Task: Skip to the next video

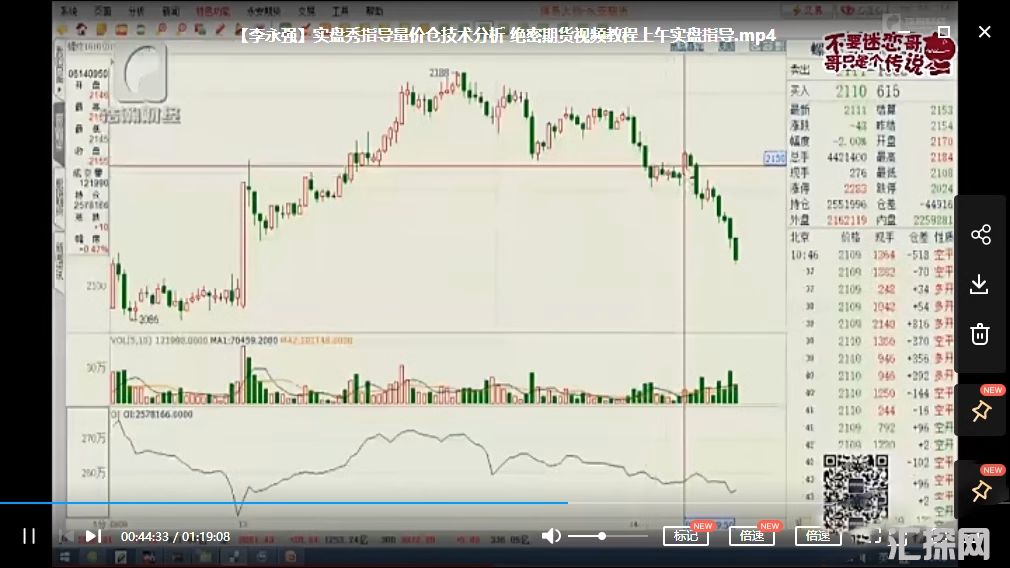Action: click(x=92, y=536)
